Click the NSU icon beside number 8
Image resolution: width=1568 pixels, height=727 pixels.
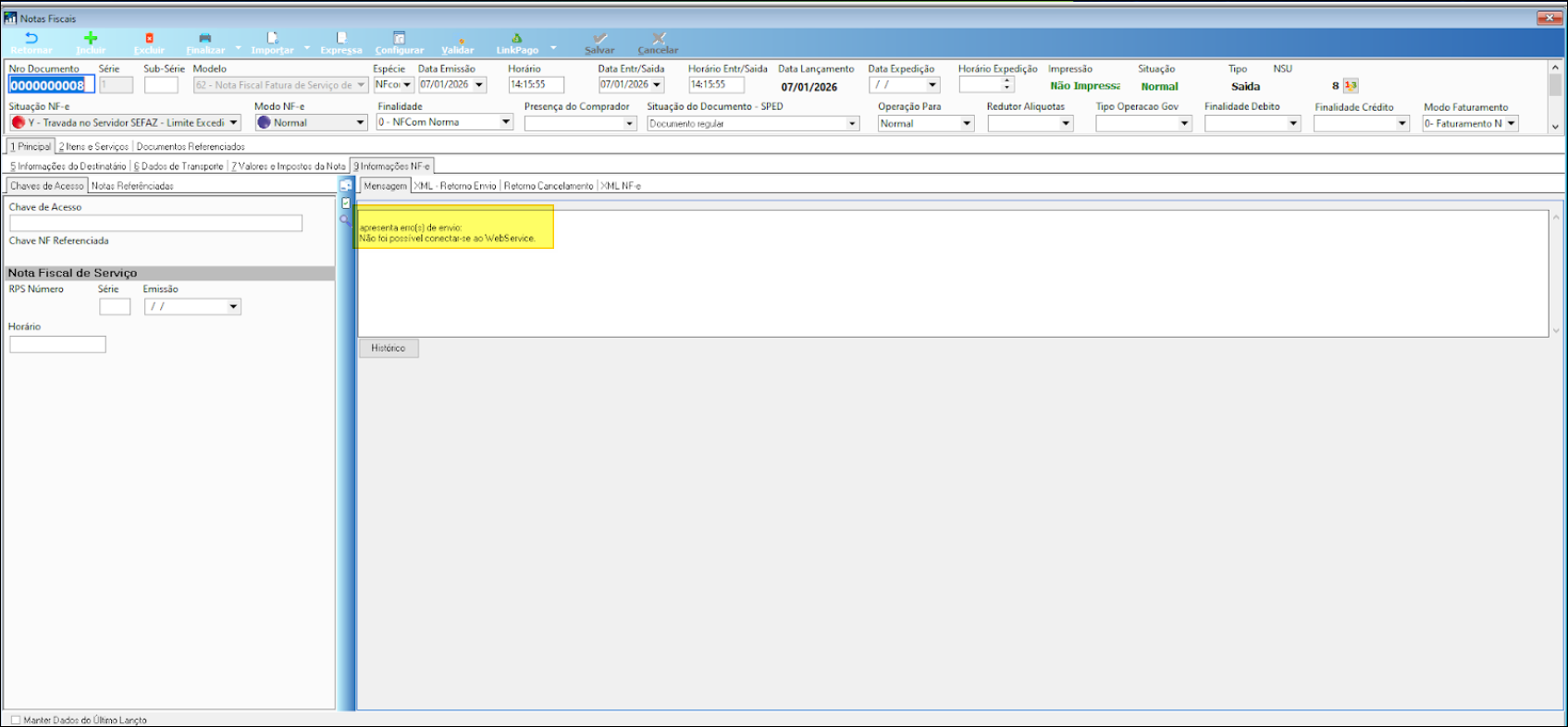coord(1351,86)
